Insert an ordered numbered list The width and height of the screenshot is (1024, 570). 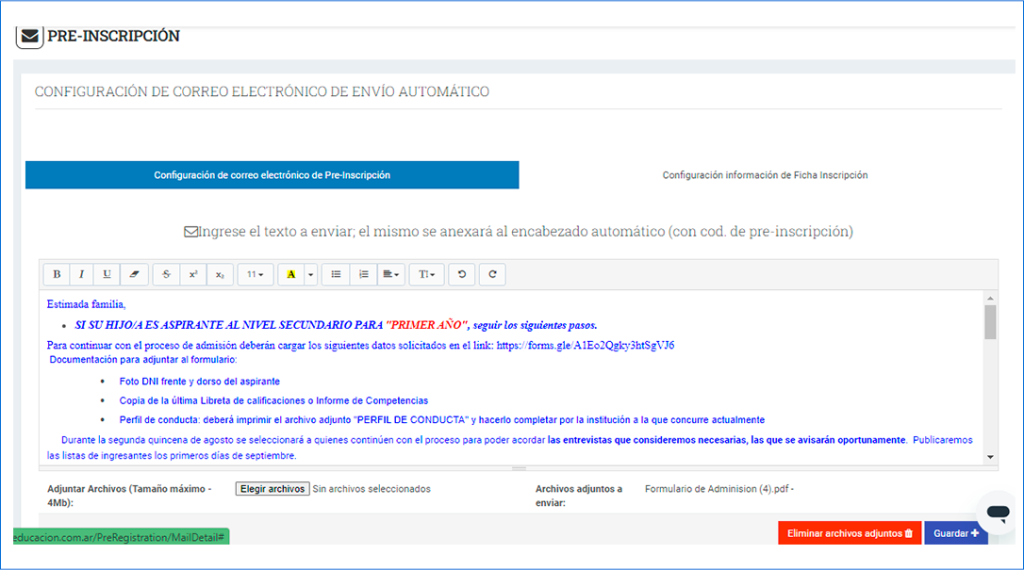coord(364,274)
